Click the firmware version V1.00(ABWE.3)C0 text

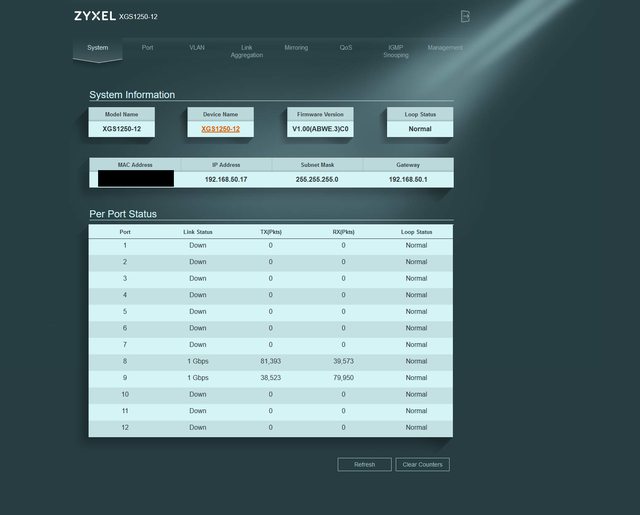pyautogui.click(x=320, y=129)
